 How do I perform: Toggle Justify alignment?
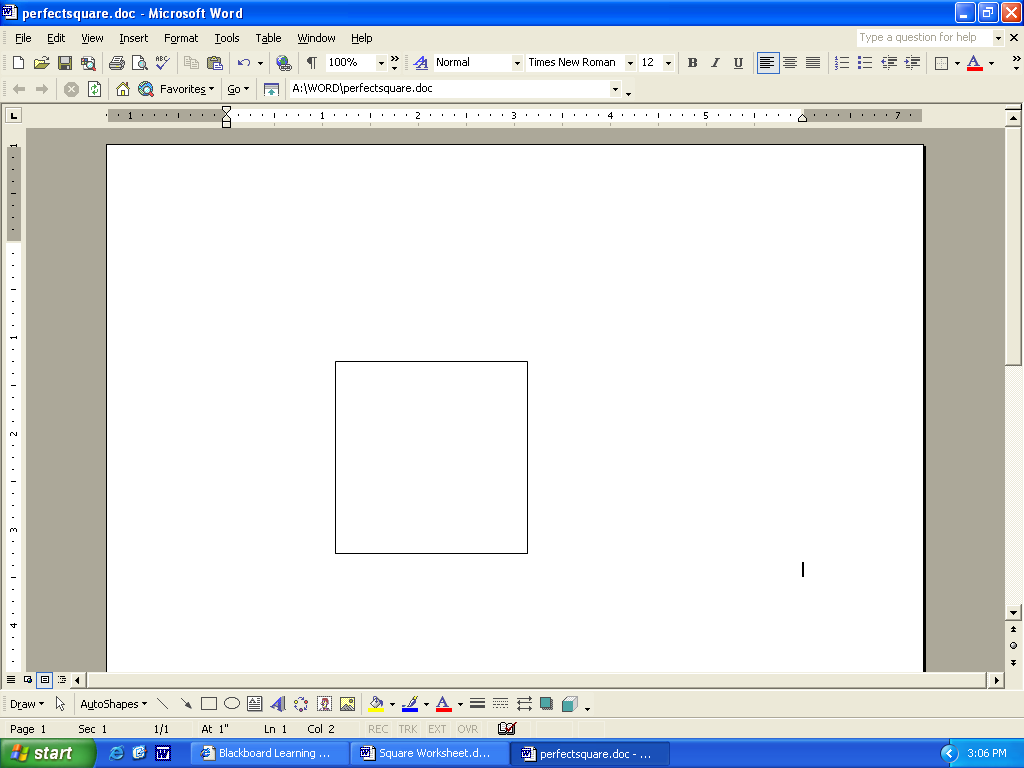click(813, 63)
